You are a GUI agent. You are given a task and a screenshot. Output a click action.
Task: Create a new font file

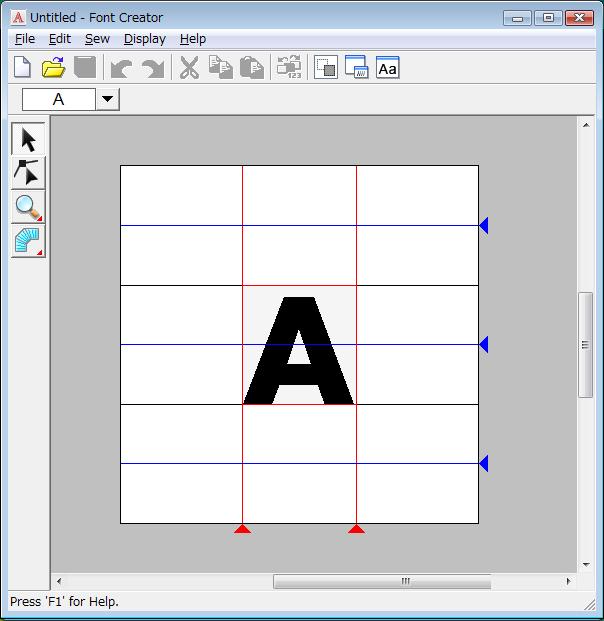tap(23, 67)
